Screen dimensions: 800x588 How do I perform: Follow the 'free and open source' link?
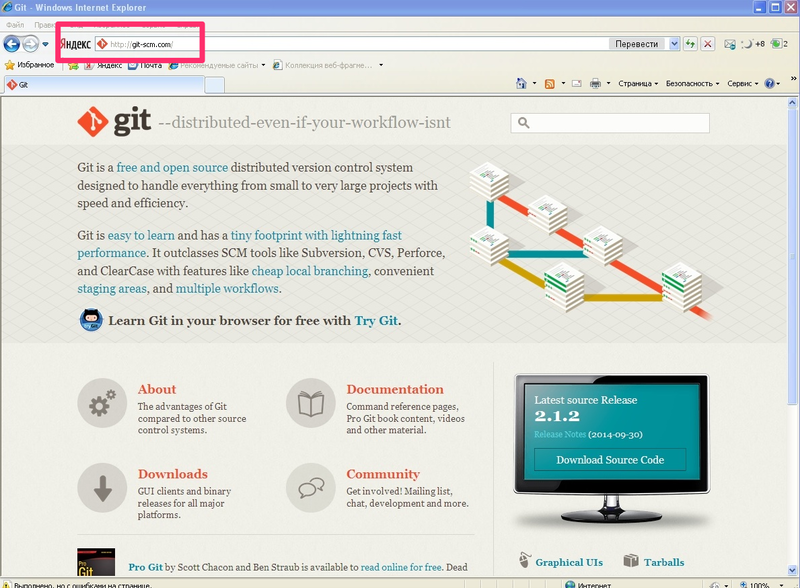coord(172,167)
